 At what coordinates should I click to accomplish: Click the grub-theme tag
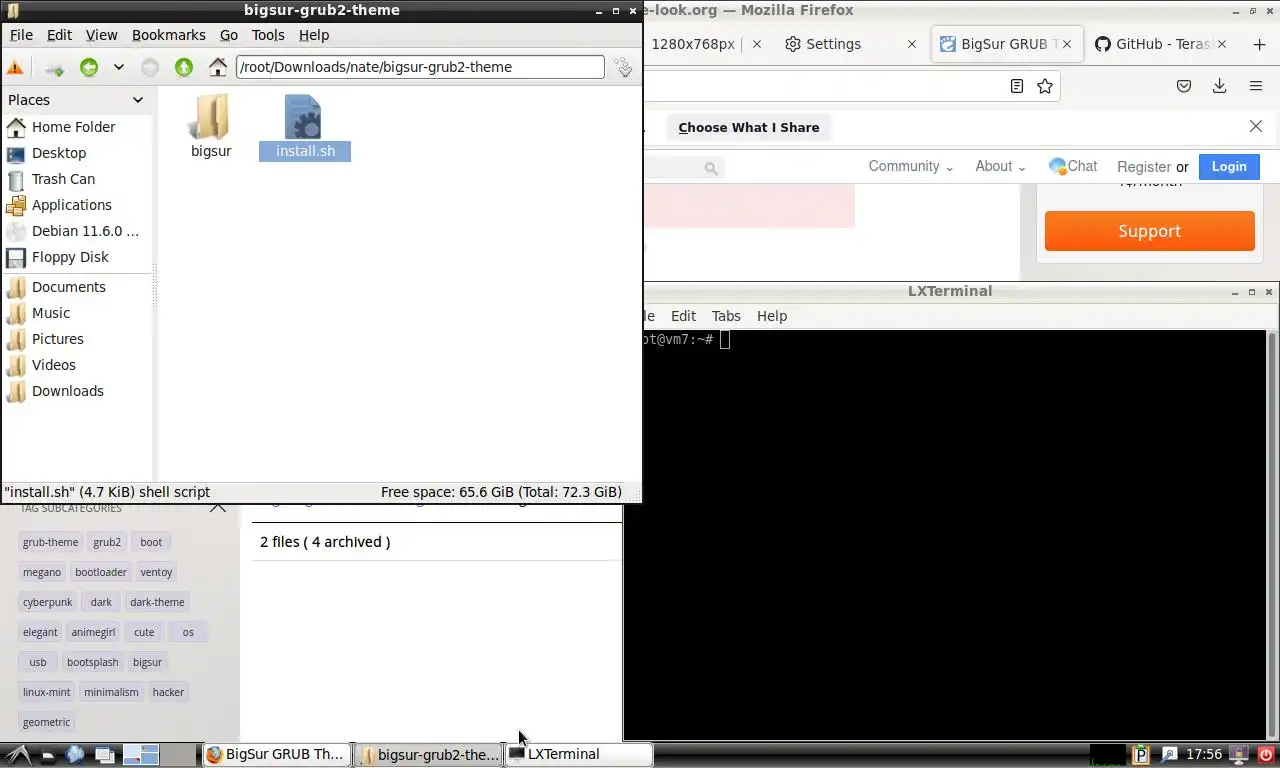click(x=50, y=542)
